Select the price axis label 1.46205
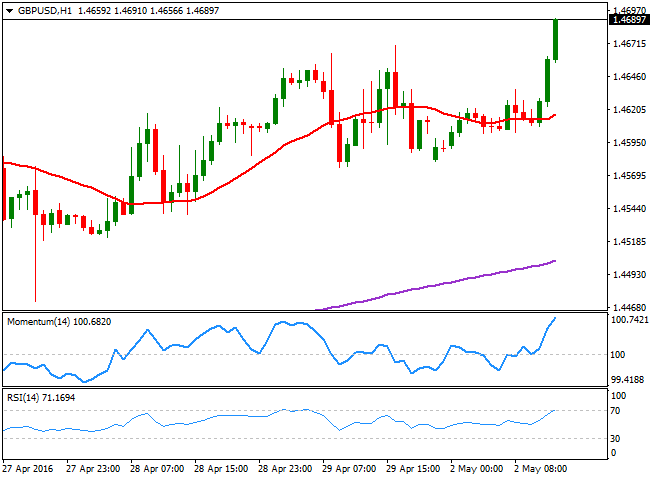The height and width of the screenshot is (480, 650). pos(629,109)
